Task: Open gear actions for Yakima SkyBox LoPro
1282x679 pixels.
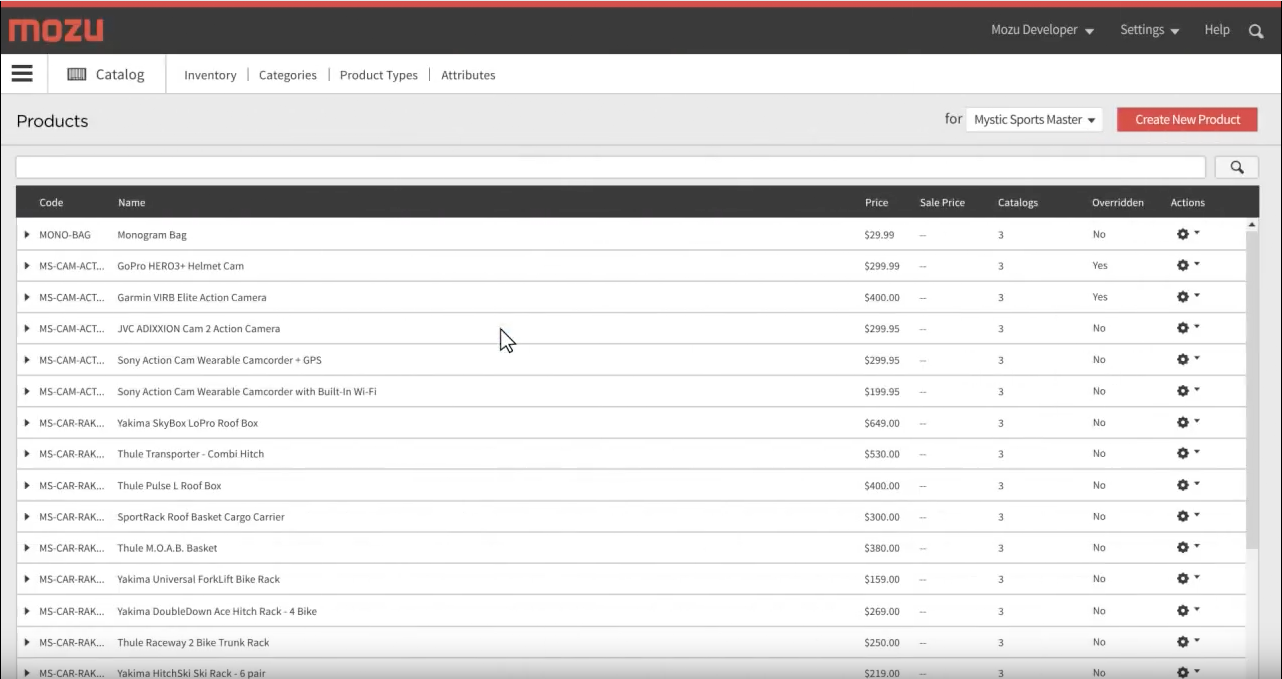Action: [1188, 422]
